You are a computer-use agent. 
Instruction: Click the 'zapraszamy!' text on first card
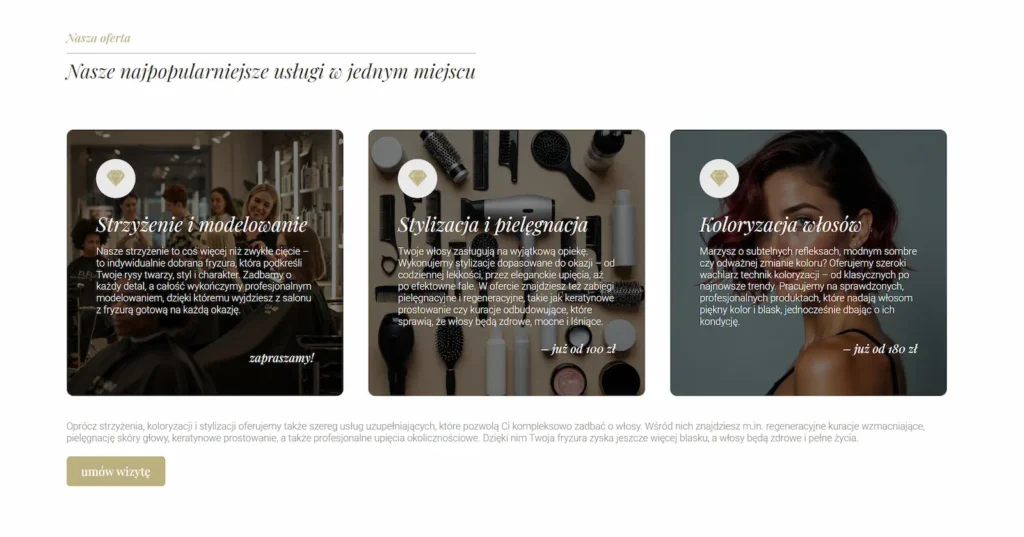click(281, 358)
